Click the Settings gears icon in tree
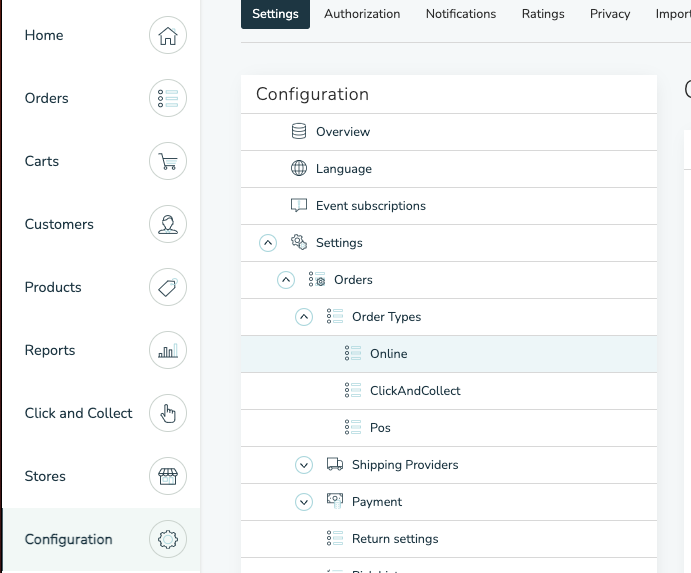This screenshot has width=691, height=573. coord(299,242)
